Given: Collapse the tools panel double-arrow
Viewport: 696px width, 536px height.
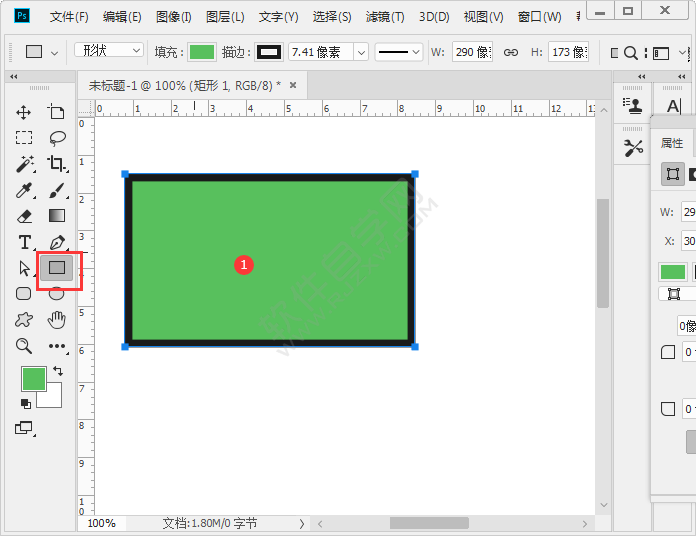Looking at the screenshot, I should click(x=14, y=77).
